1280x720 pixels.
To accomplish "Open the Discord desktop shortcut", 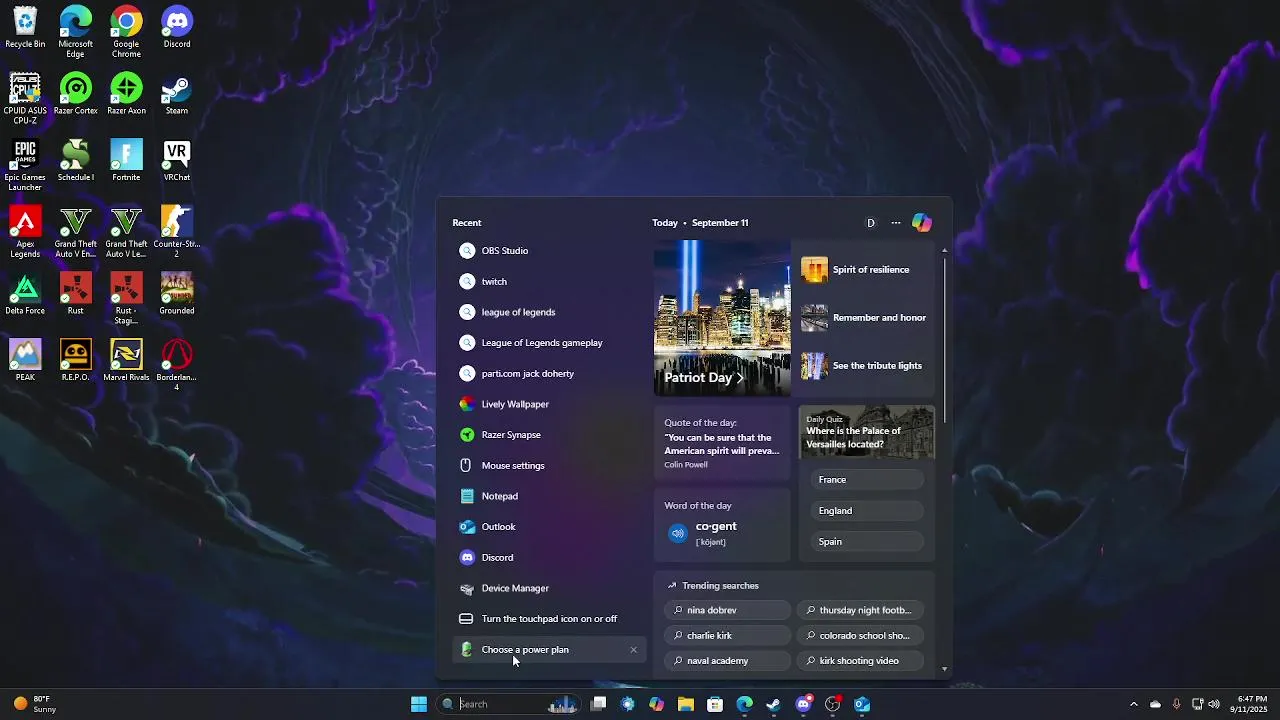I will [177, 28].
